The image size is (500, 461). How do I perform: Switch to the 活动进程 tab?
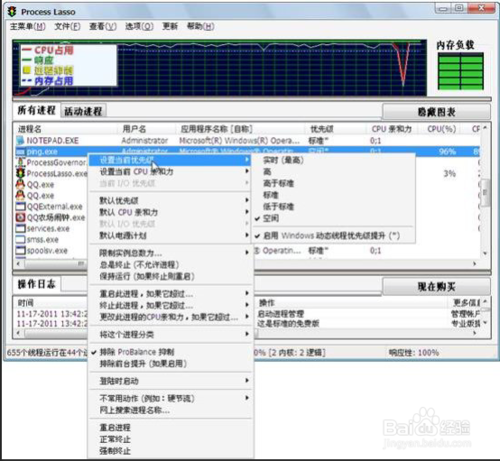coord(83,111)
